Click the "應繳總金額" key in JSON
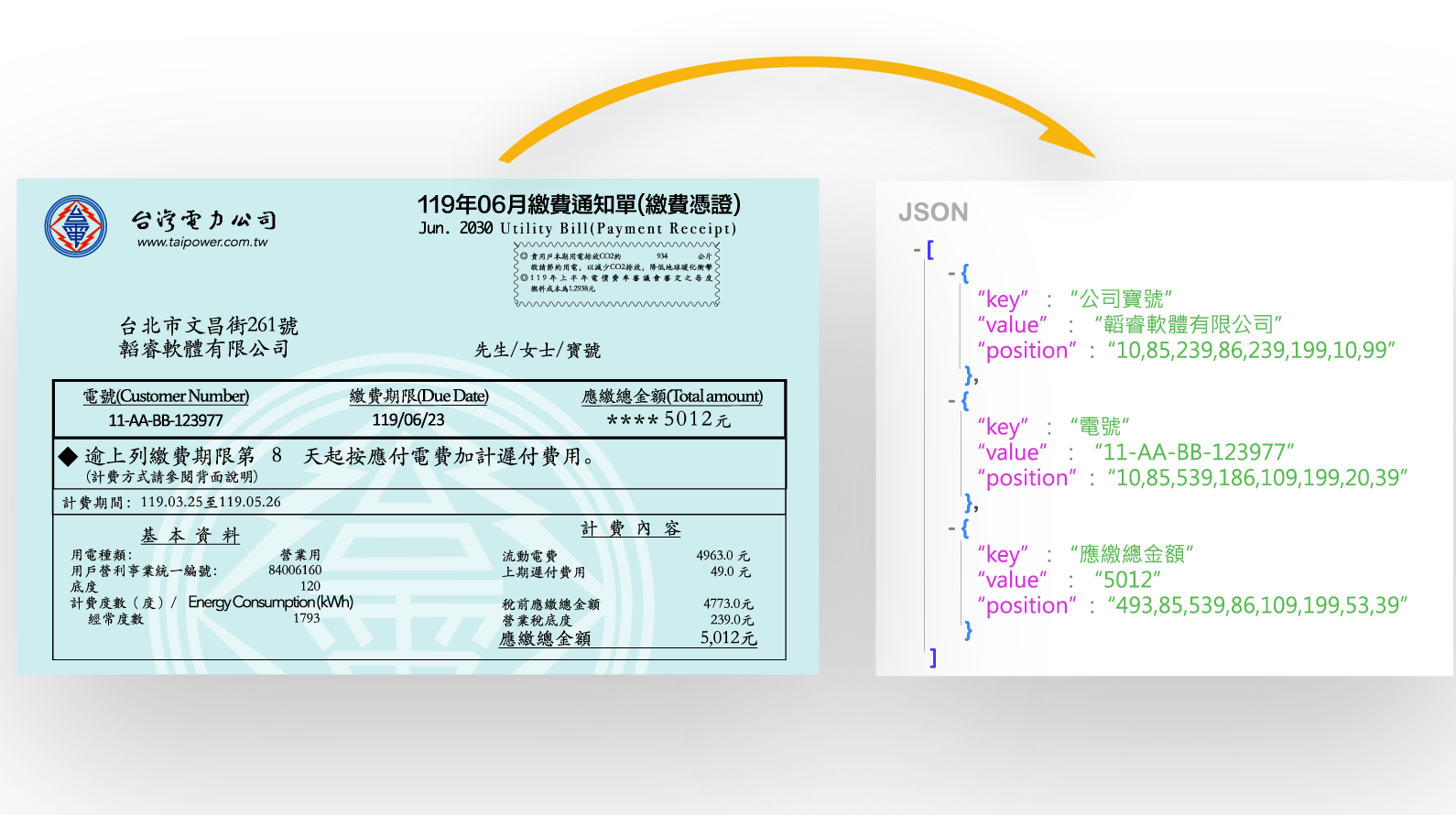Screen dimensions: 1456x815 coord(1132,554)
